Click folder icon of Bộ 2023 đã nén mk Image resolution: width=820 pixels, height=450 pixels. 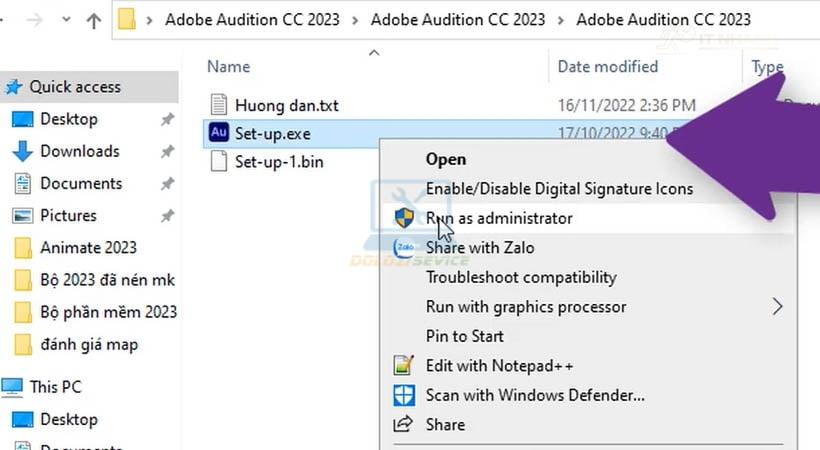(x=23, y=280)
